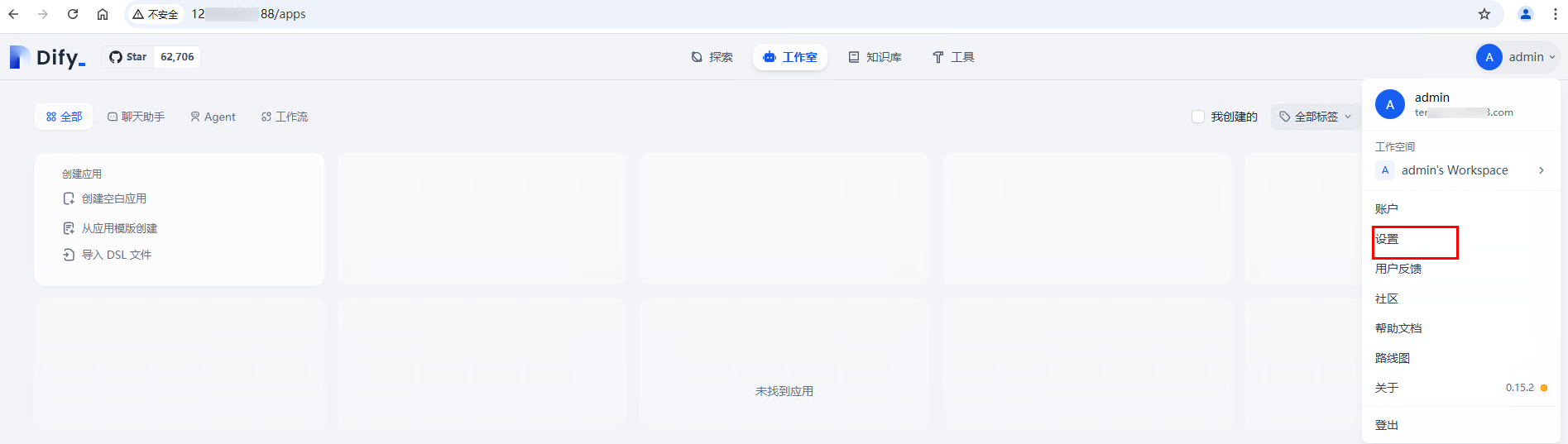This screenshot has height=444, width=1568.
Task: Open 设置 from the user menu
Action: [x=1460, y=239]
